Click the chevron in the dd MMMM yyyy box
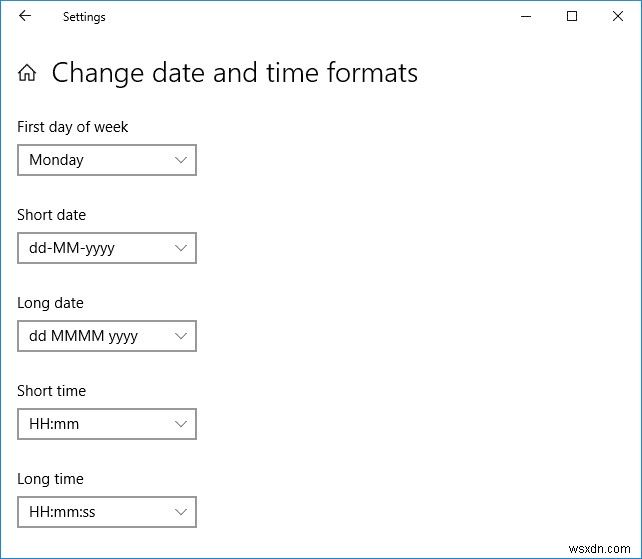This screenshot has width=642, height=559. [181, 336]
